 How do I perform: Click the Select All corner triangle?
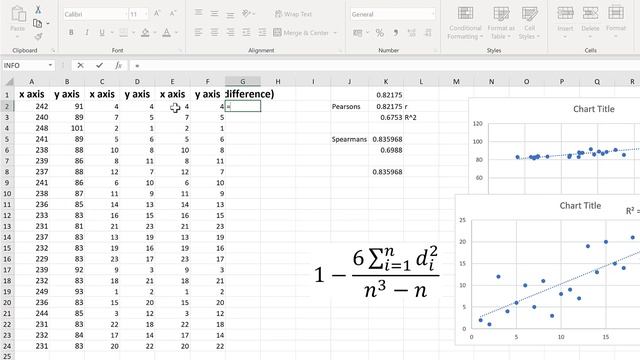pos(8,82)
